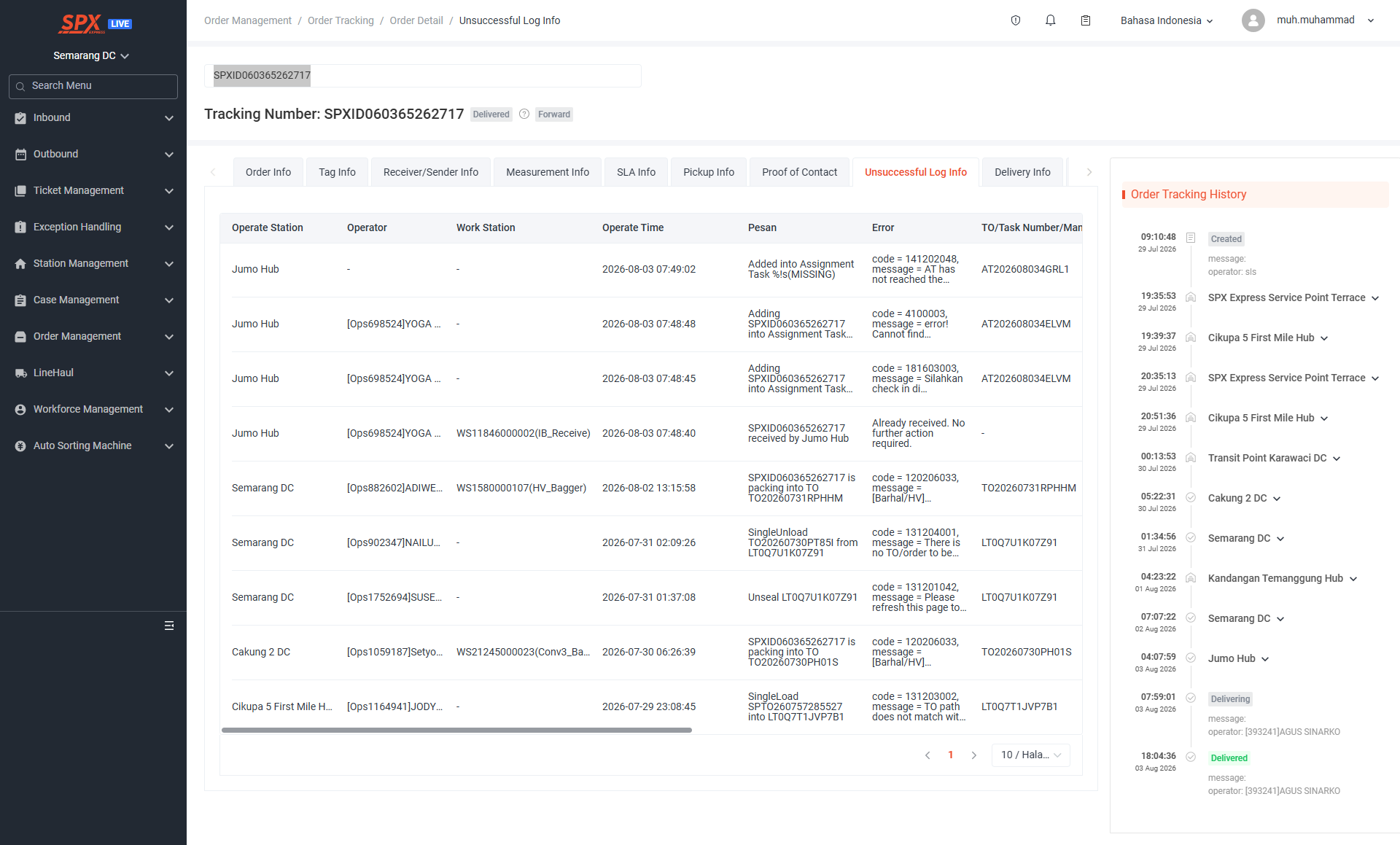Go to Order Detail breadcrumb
This screenshot has height=845, width=1400.
(x=416, y=20)
